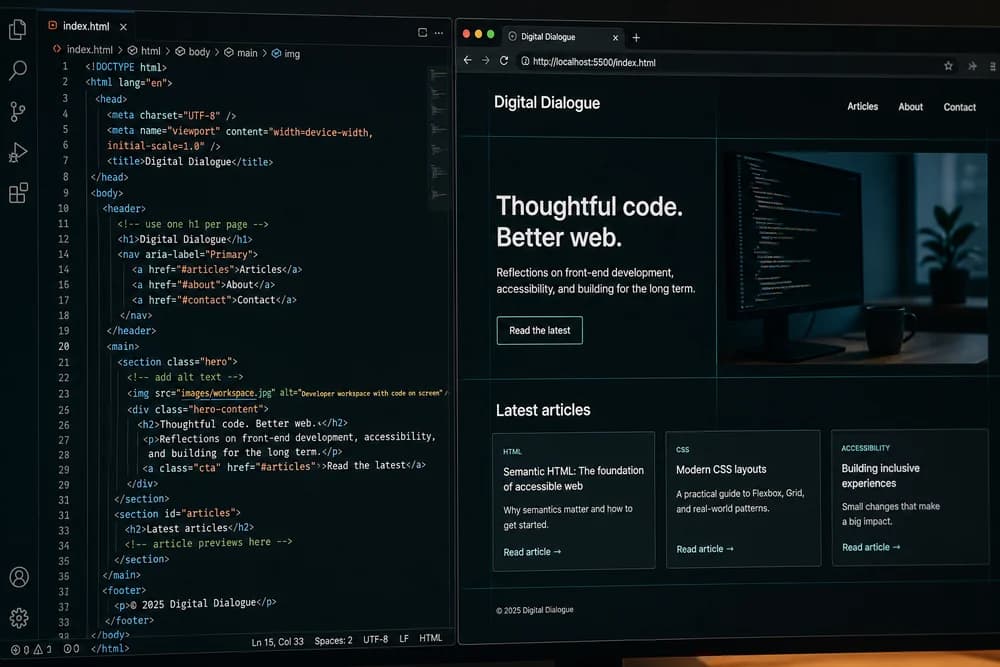Click the UTF-8 encoding status item
Viewport: 1000px width, 667px height.
[375, 639]
